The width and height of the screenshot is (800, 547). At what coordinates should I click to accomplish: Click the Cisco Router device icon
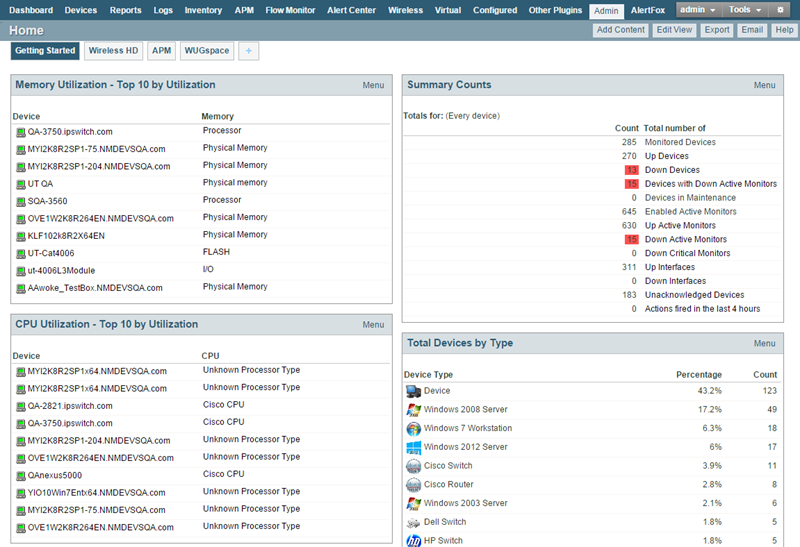click(413, 485)
